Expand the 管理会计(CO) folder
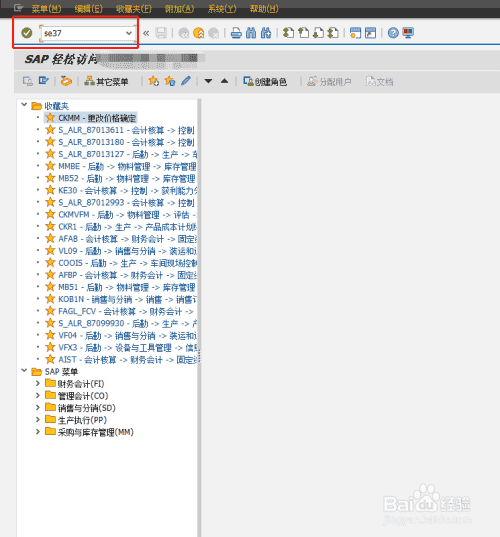Image resolution: width=500 pixels, height=537 pixels. 38,396
